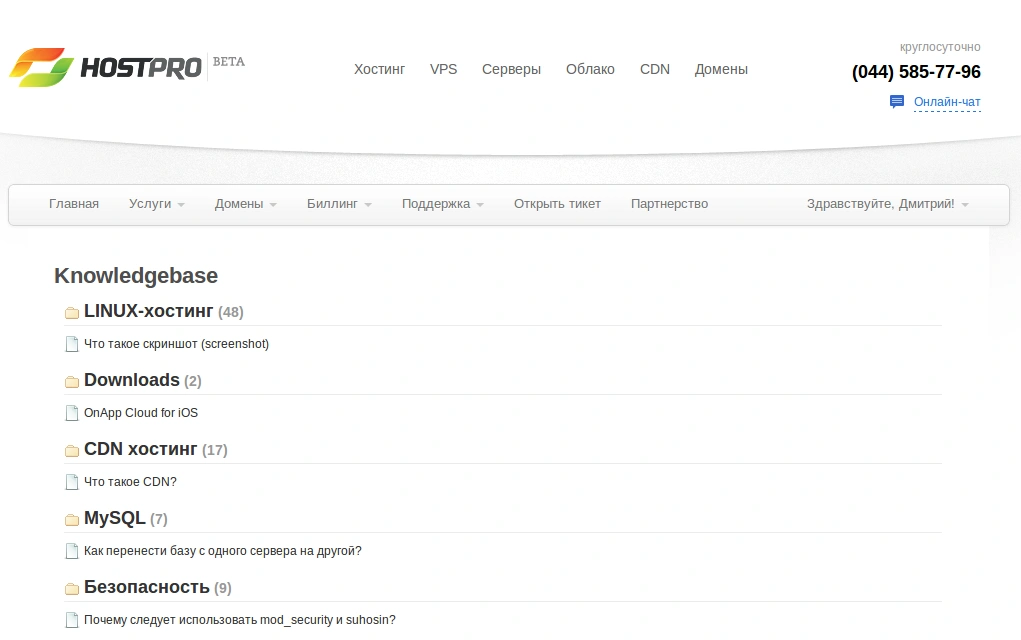
Task: Go to Главная in the navbar
Action: click(x=74, y=204)
